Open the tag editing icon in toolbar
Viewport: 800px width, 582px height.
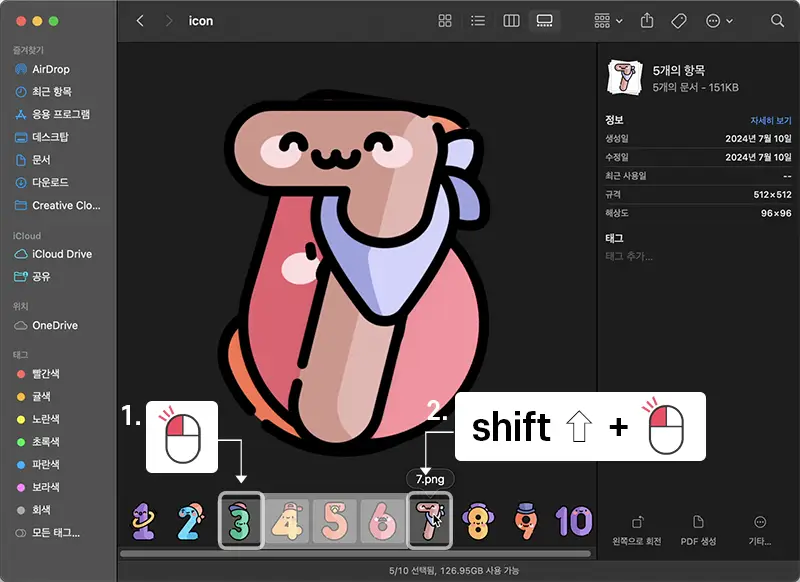(677, 20)
